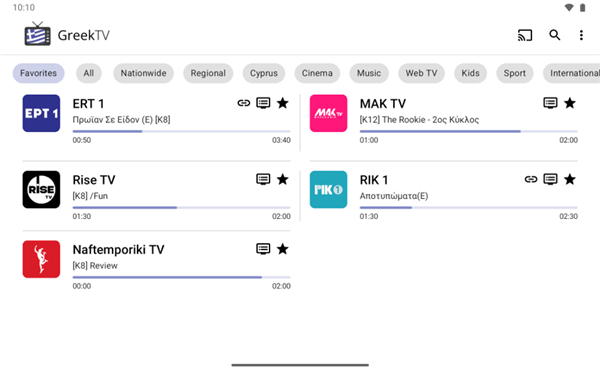
Task: Select the Kids filter chip
Action: click(x=470, y=73)
